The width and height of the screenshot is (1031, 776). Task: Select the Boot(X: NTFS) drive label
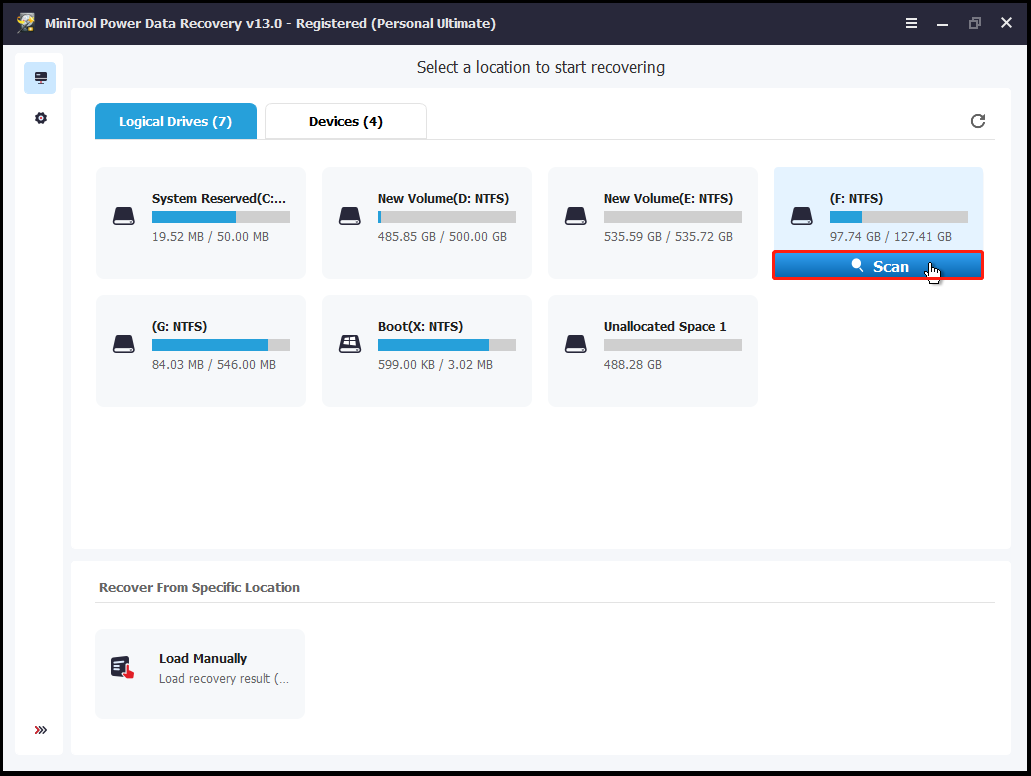[420, 327]
